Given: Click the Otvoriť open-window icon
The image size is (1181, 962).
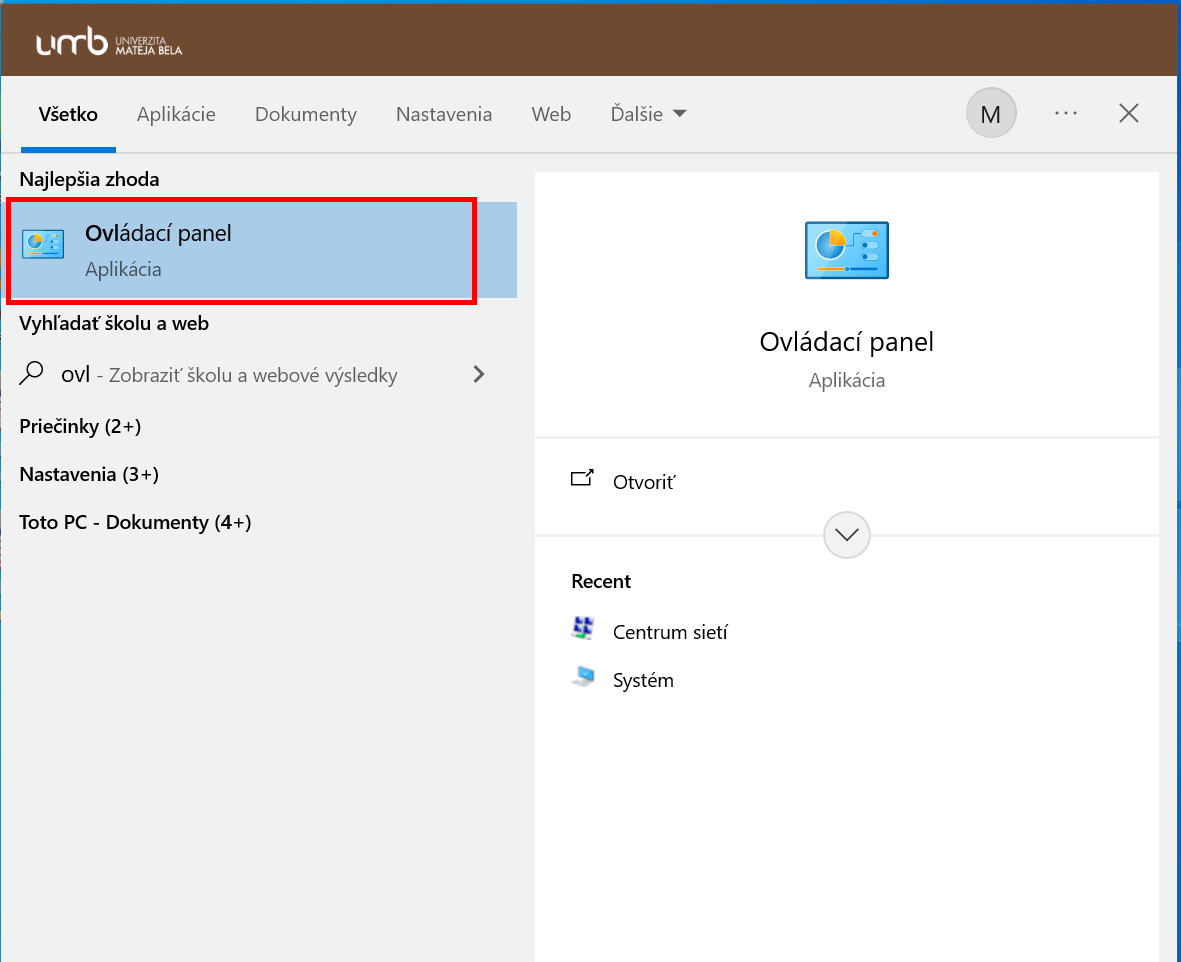Looking at the screenshot, I should click(582, 478).
